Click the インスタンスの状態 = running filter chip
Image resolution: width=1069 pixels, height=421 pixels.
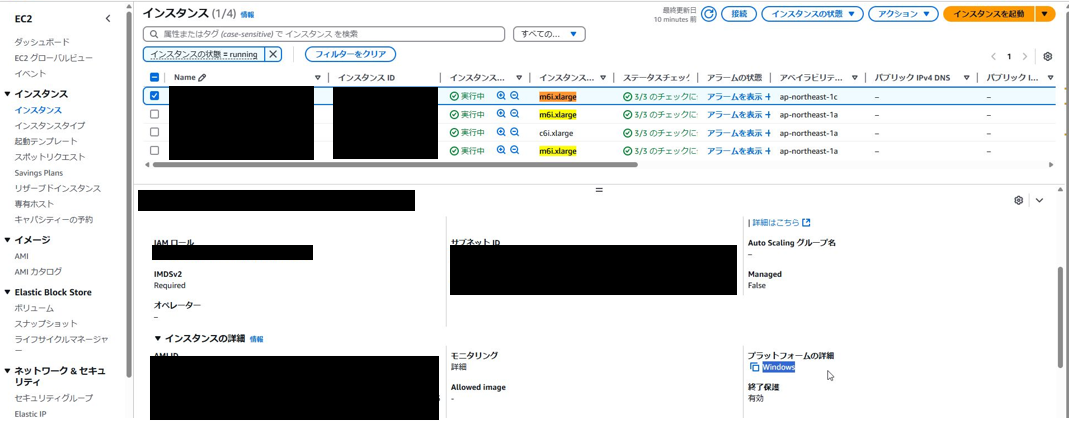[x=204, y=54]
